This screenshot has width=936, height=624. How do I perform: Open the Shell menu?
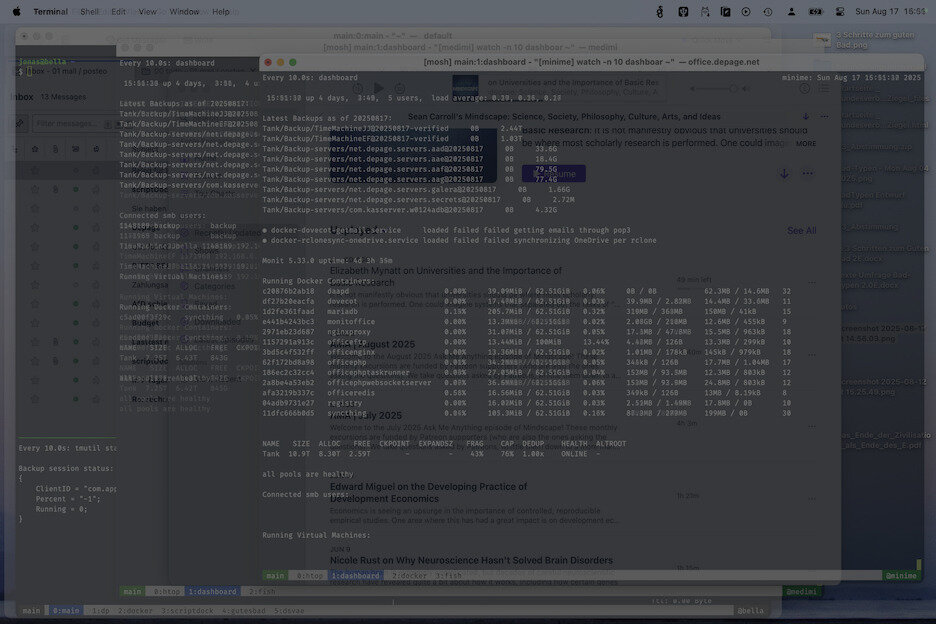coord(90,11)
